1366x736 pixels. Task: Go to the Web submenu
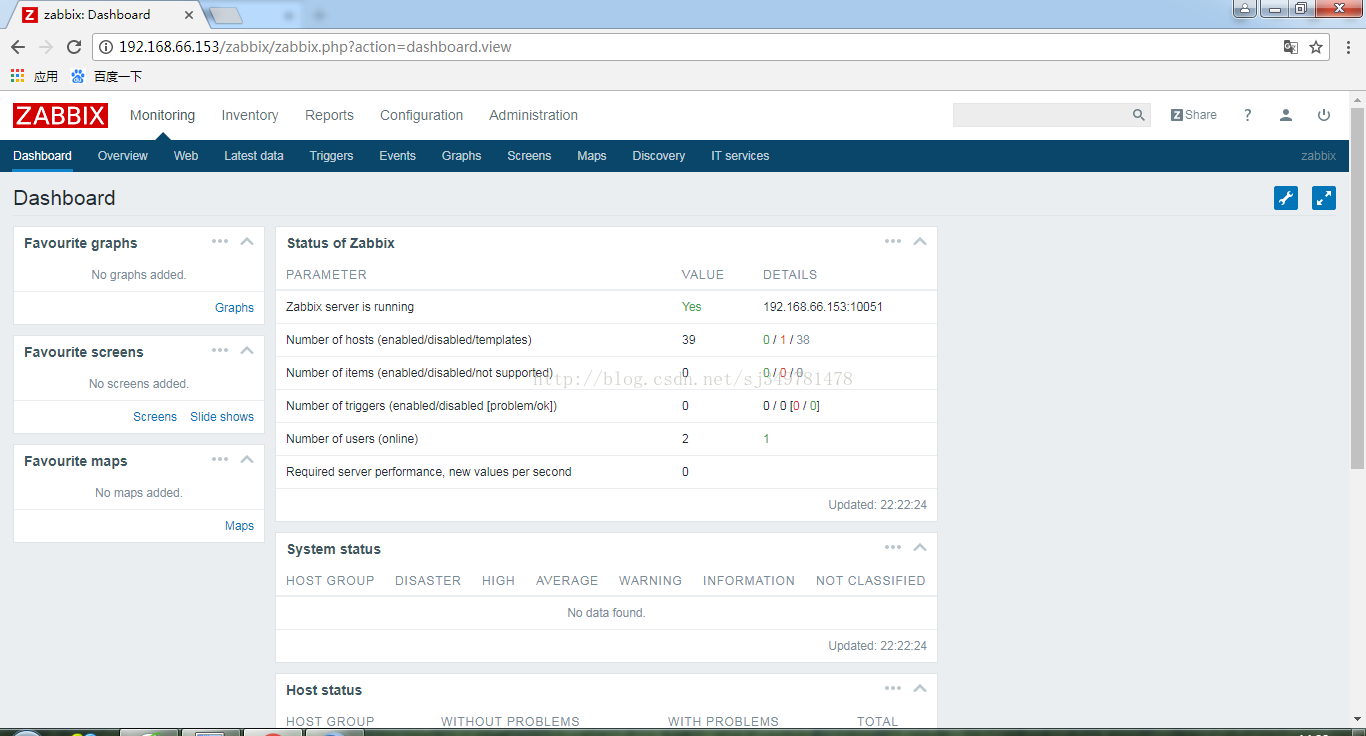tap(186, 156)
